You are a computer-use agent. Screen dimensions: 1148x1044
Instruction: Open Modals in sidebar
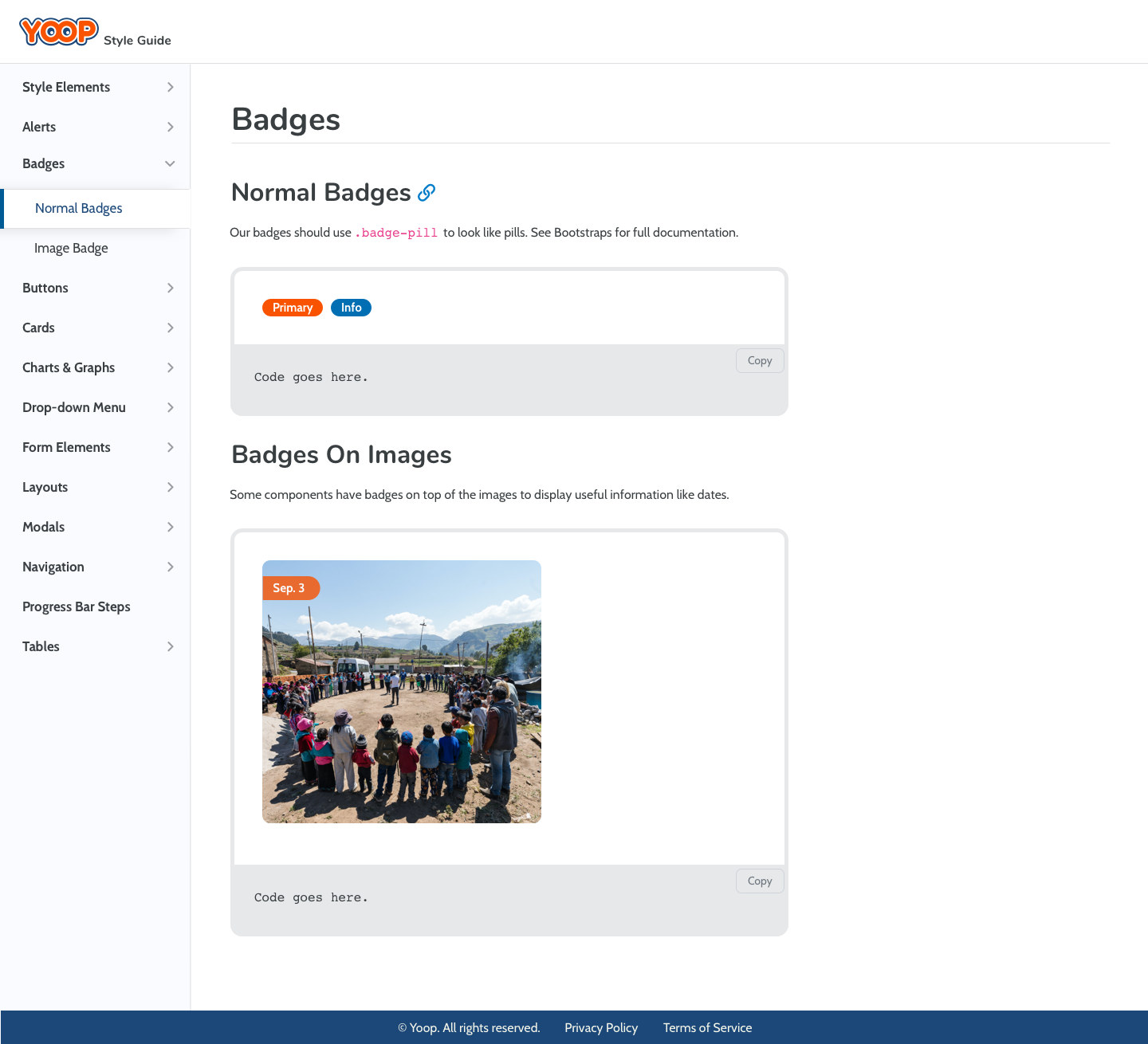[x=43, y=527]
